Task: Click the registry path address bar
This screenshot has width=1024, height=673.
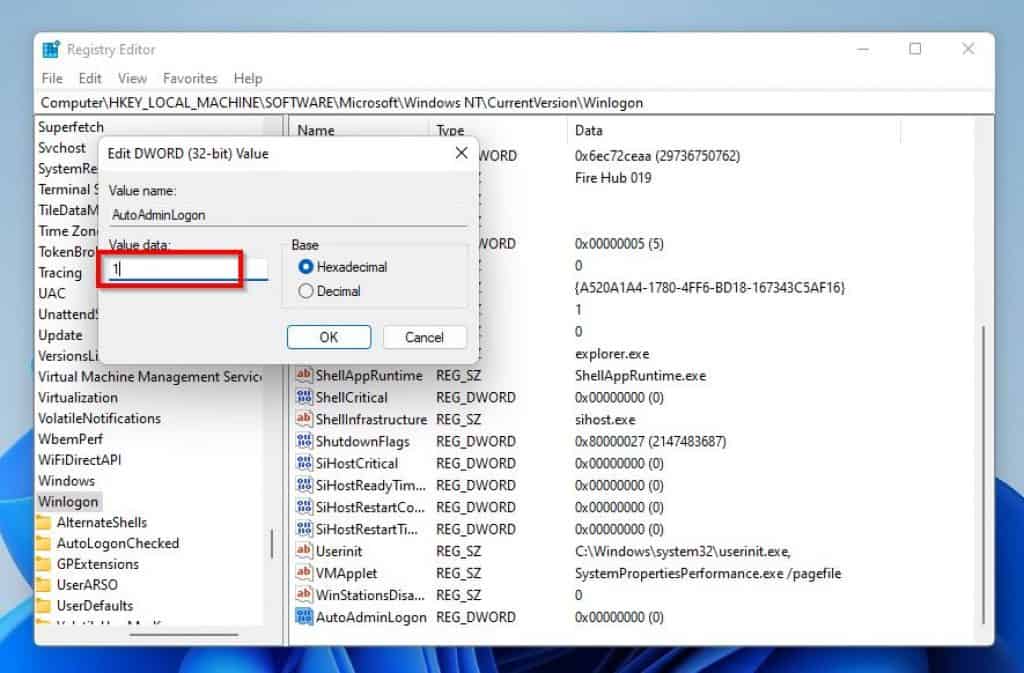Action: tap(515, 102)
